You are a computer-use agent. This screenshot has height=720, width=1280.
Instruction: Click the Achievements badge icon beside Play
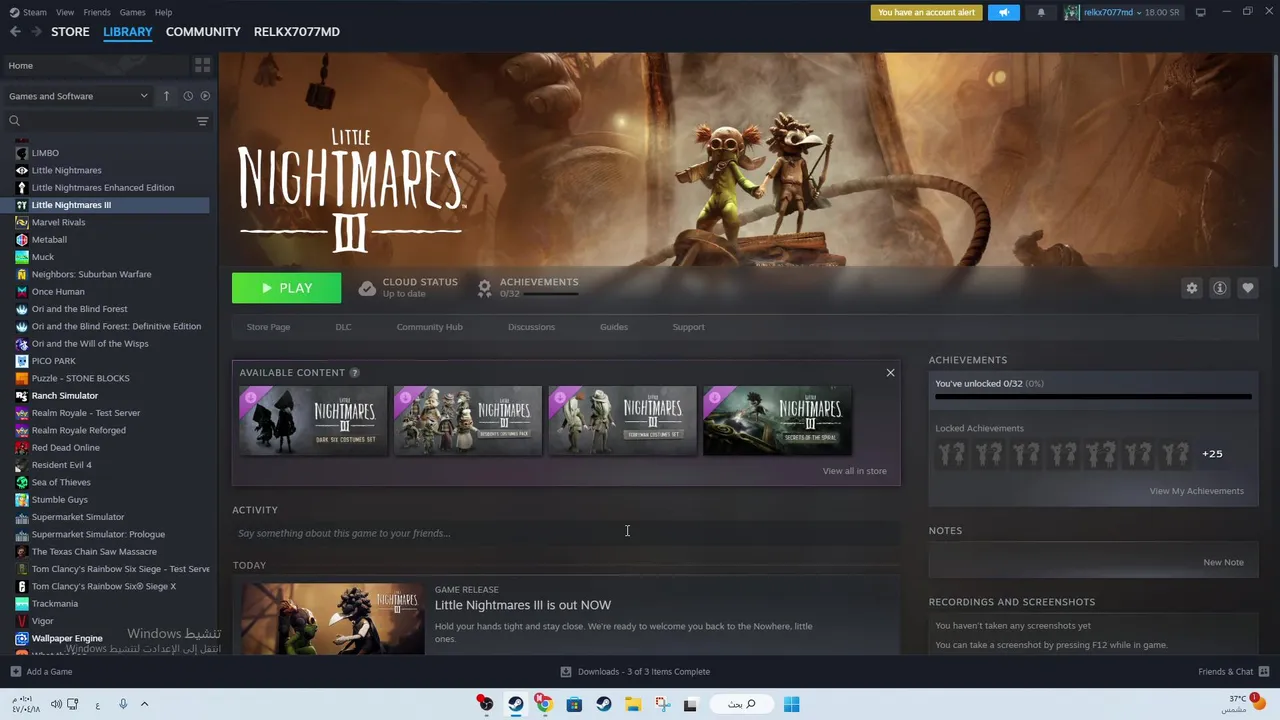(484, 288)
